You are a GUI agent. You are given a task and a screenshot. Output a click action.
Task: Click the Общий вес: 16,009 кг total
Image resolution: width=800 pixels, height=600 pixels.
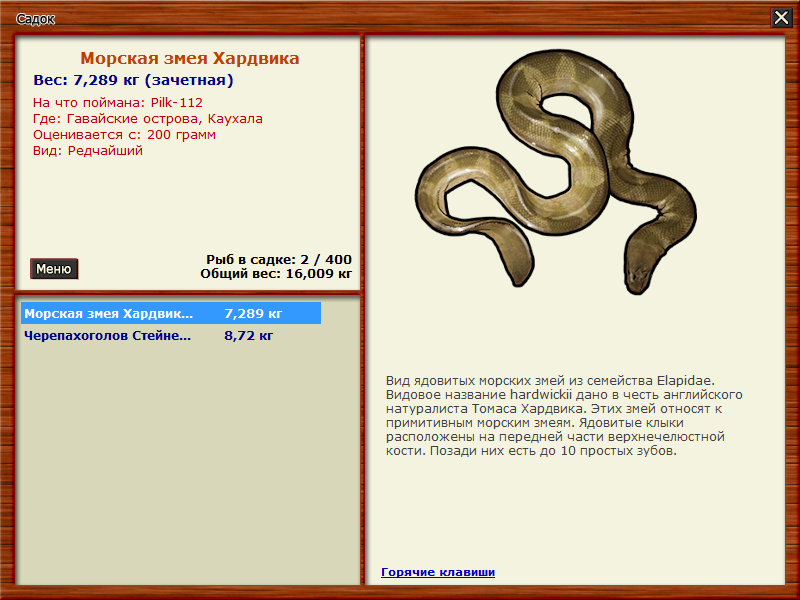[x=276, y=274]
